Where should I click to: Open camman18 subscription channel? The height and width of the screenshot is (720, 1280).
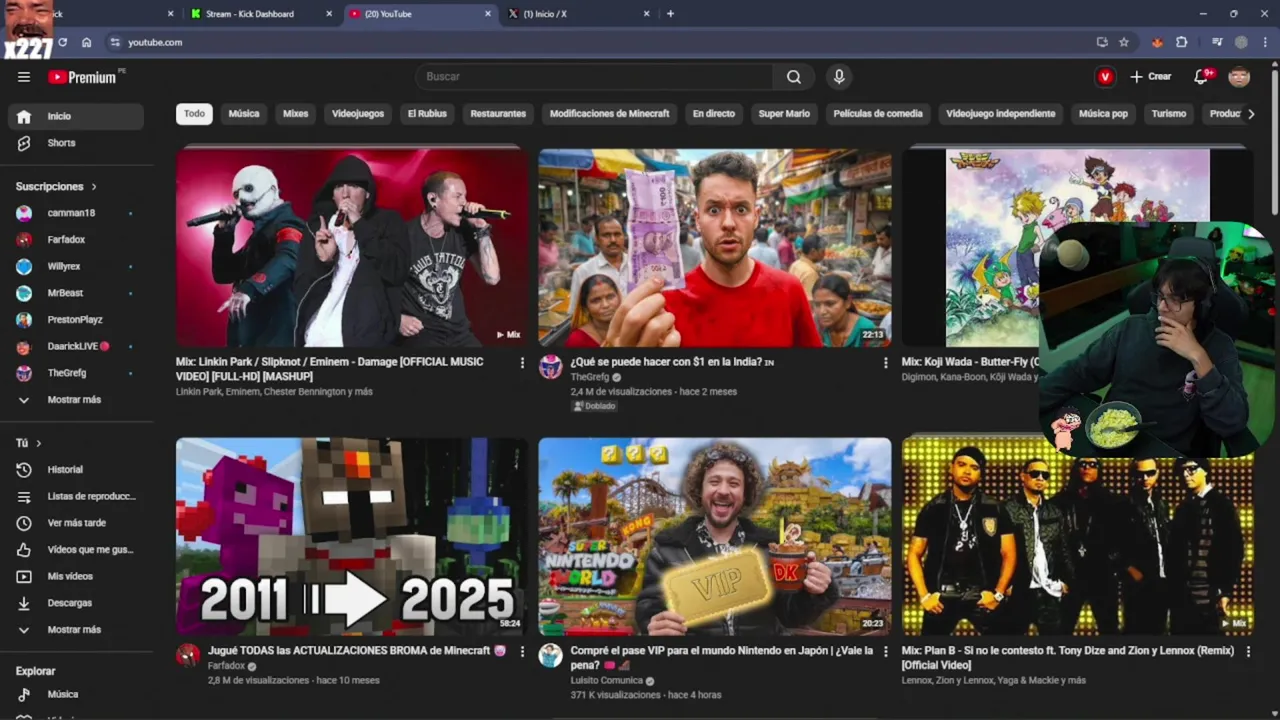coord(76,213)
